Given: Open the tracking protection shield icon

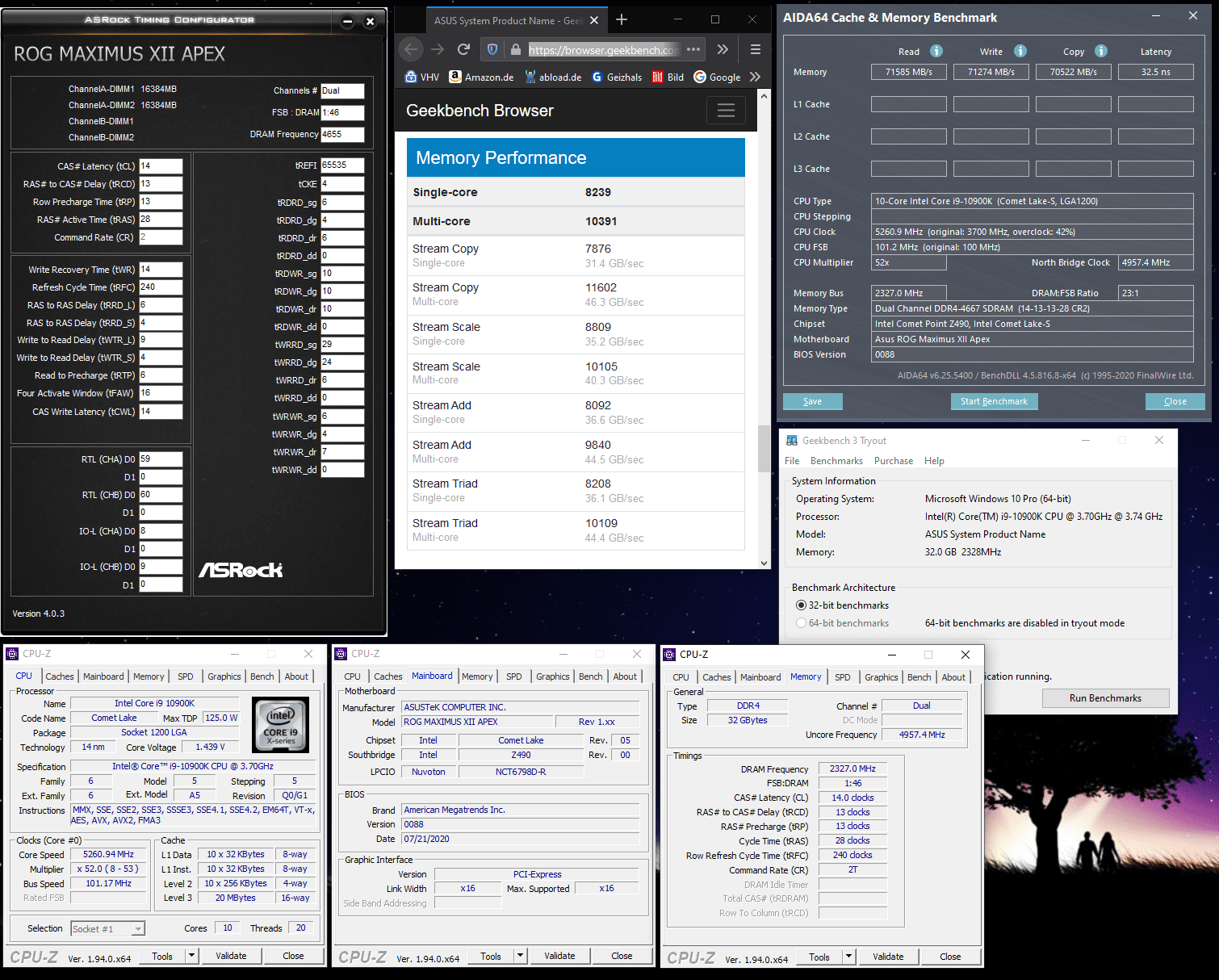Looking at the screenshot, I should (x=492, y=49).
